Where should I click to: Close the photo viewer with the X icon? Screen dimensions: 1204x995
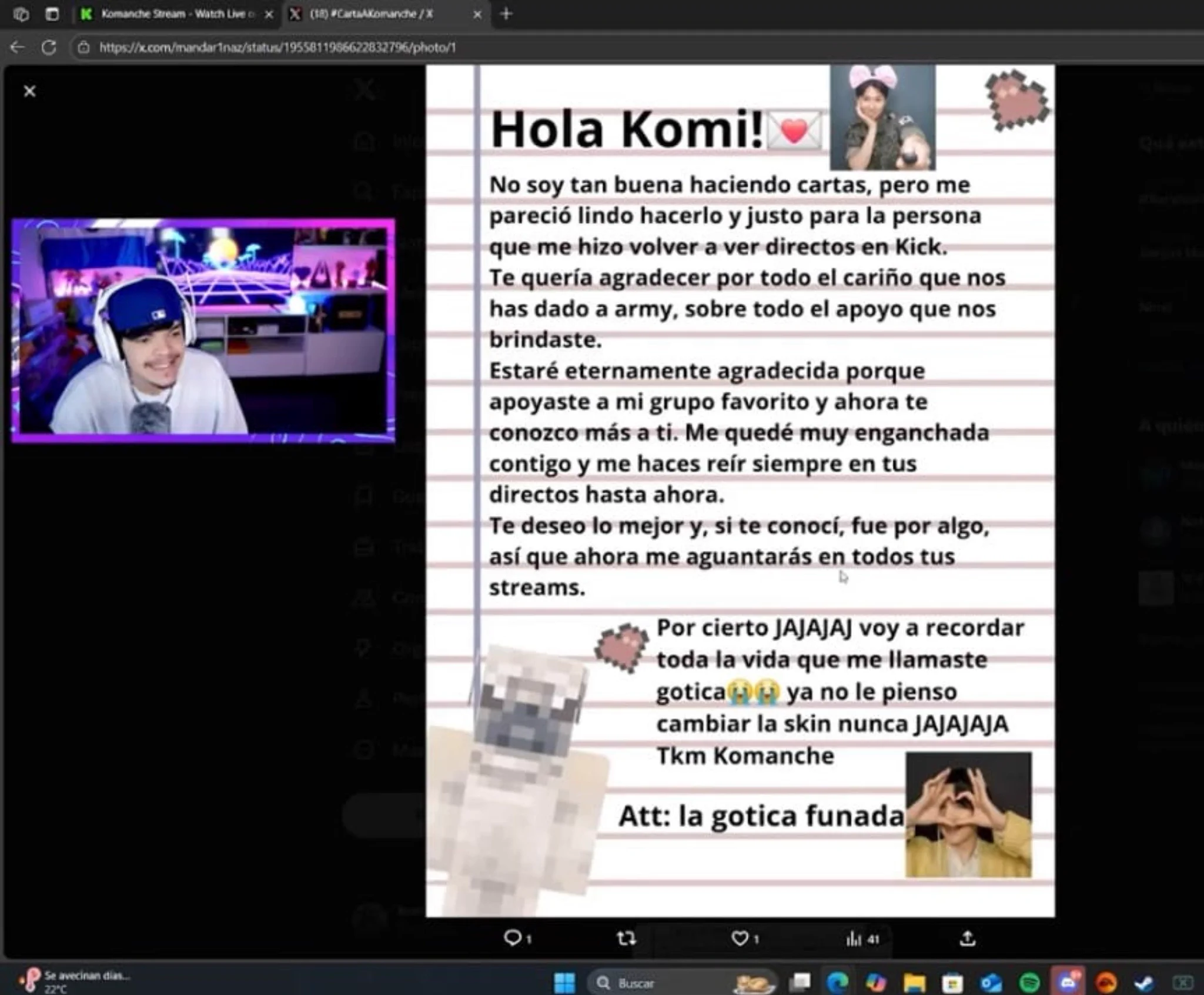[x=29, y=91]
